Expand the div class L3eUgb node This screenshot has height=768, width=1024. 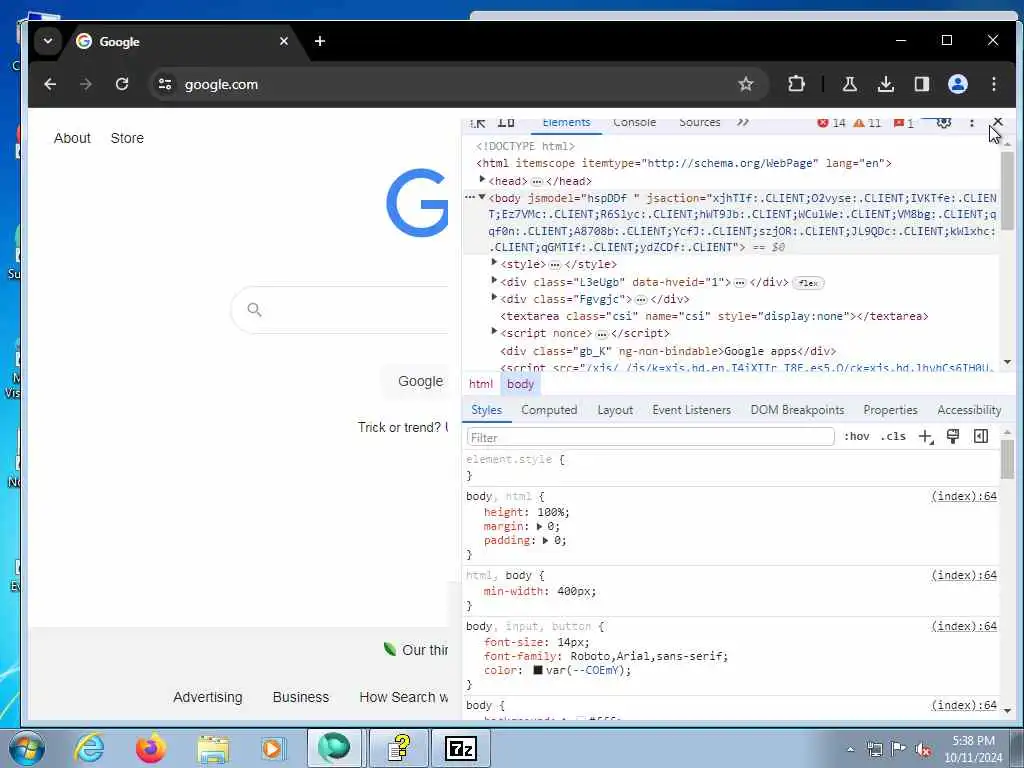click(x=494, y=281)
